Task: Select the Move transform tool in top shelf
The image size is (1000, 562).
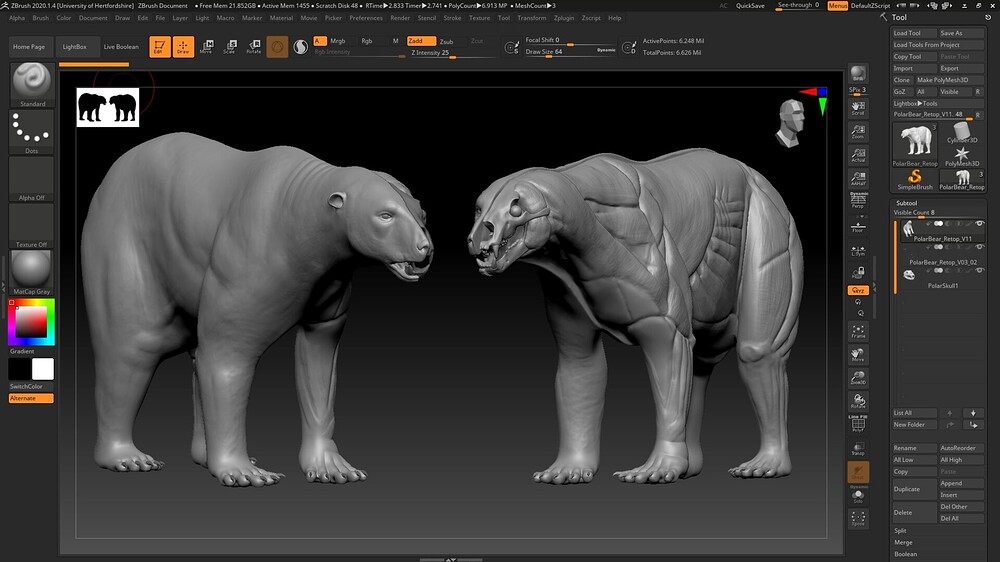Action: click(206, 47)
